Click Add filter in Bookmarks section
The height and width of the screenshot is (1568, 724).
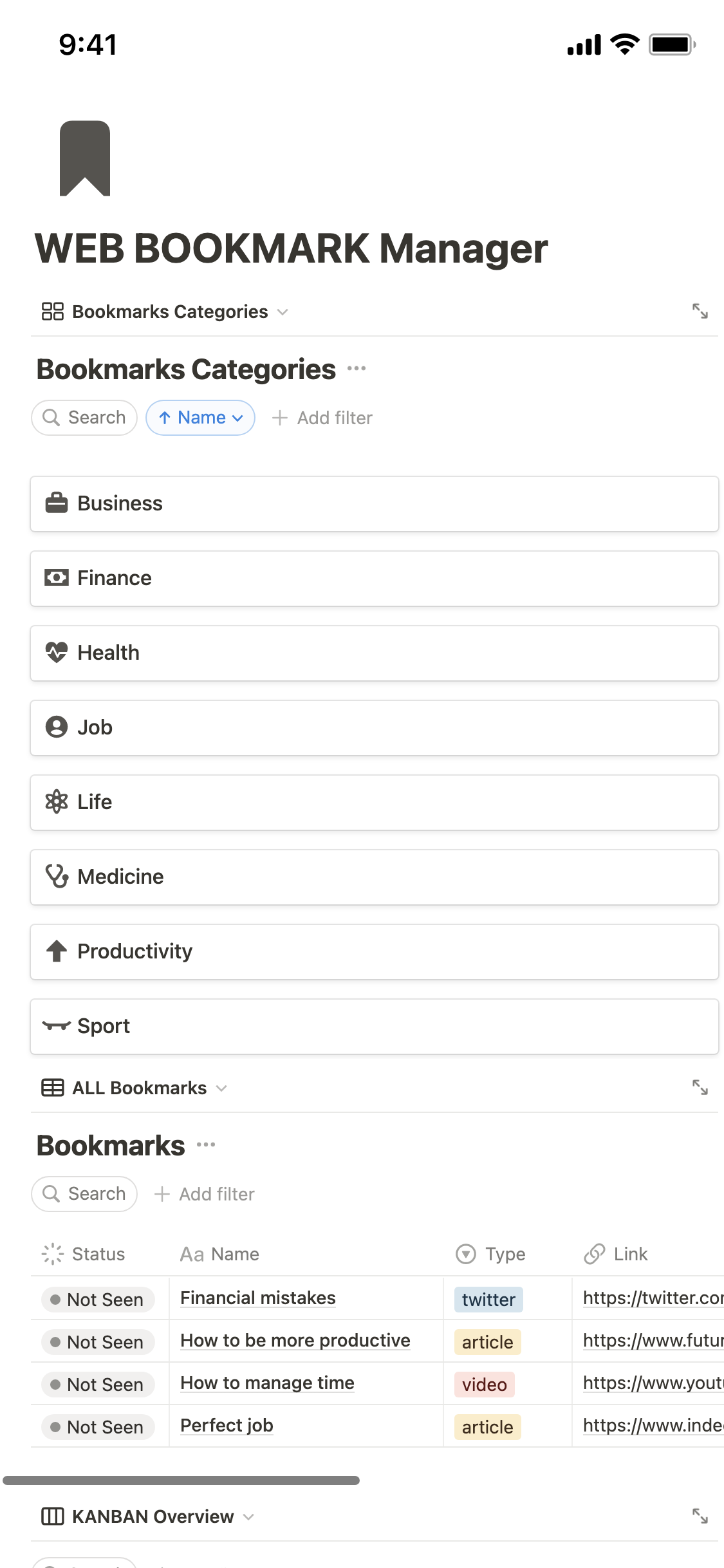click(x=205, y=1193)
